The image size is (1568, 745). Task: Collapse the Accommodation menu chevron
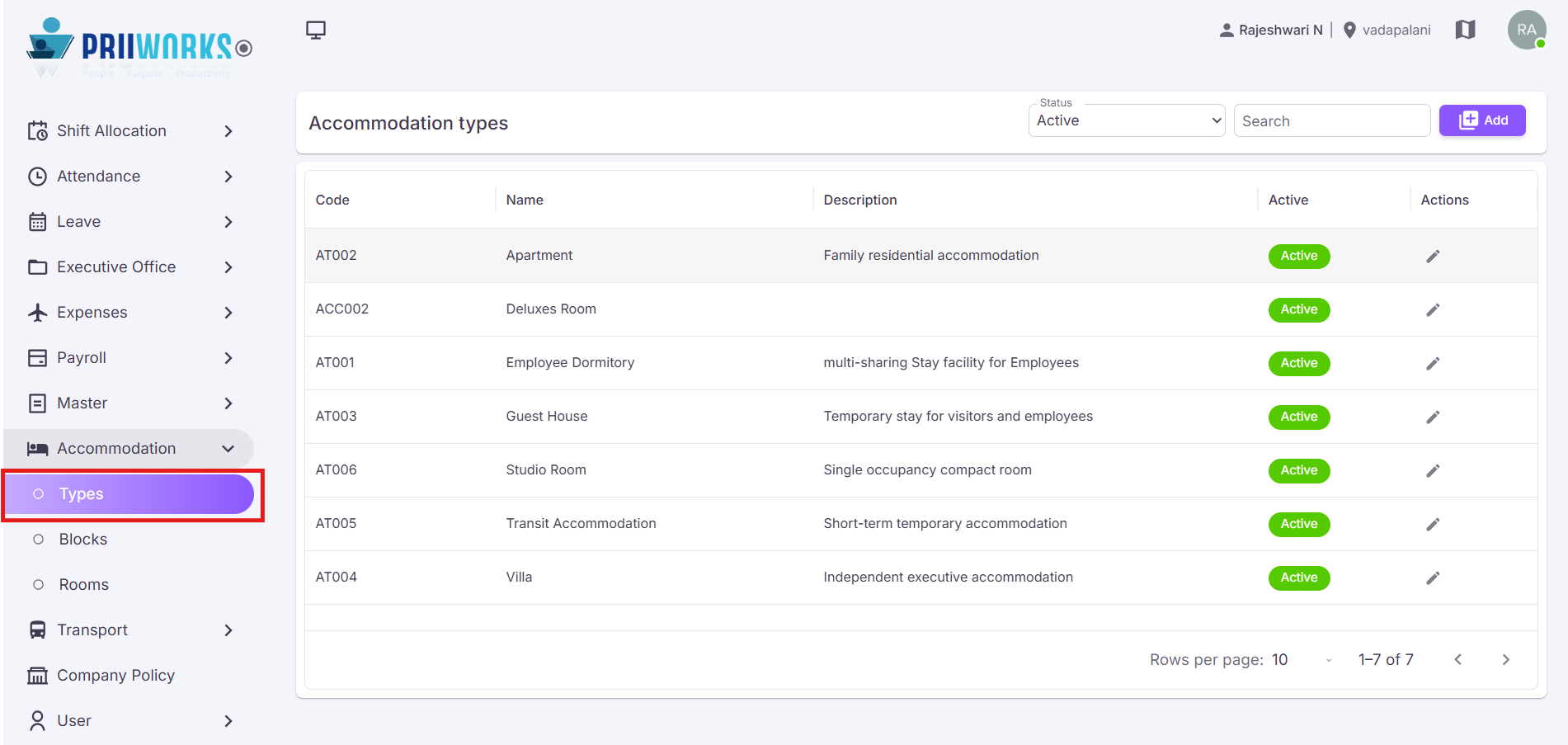(x=228, y=449)
